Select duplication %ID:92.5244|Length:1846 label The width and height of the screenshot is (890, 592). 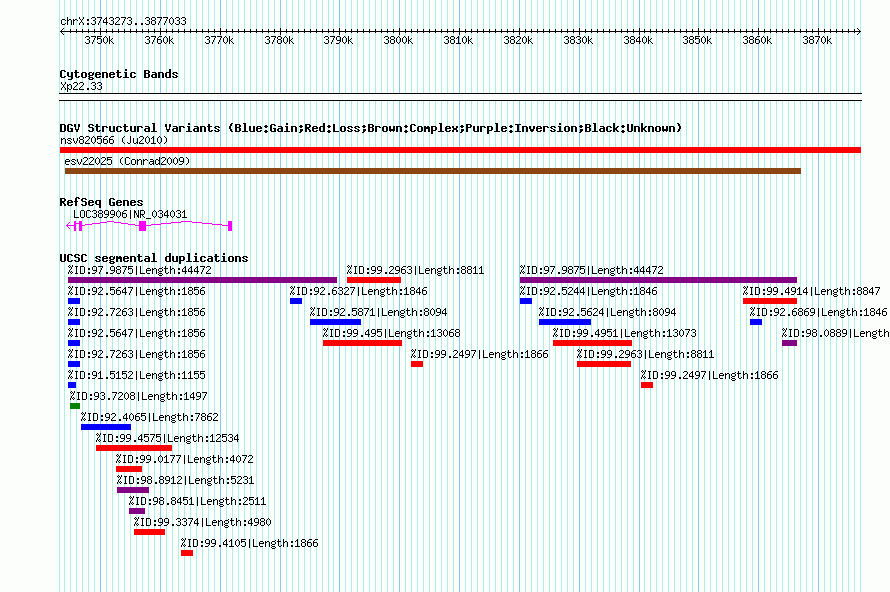[x=589, y=291]
